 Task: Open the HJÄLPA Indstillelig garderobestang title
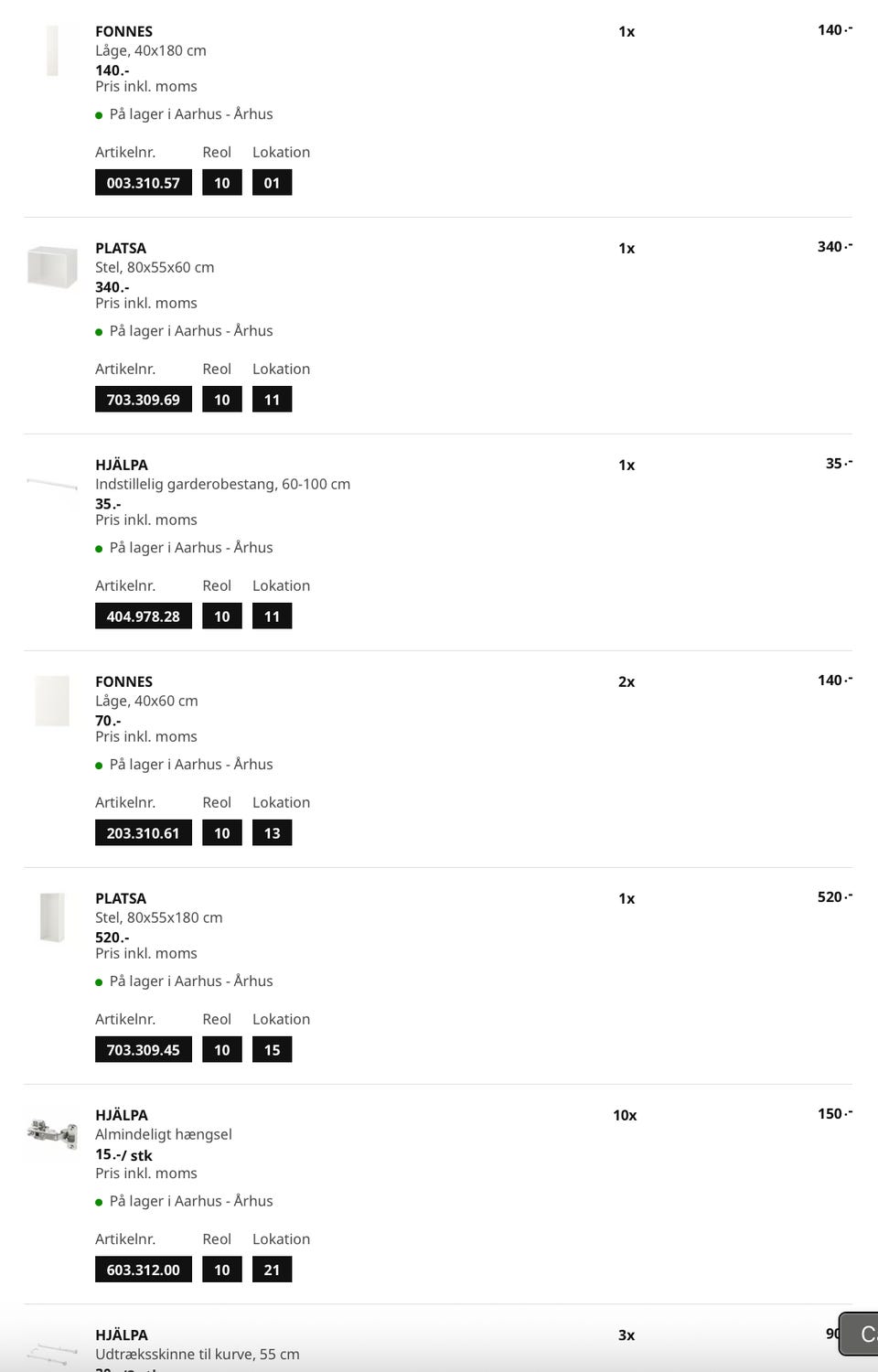click(122, 465)
